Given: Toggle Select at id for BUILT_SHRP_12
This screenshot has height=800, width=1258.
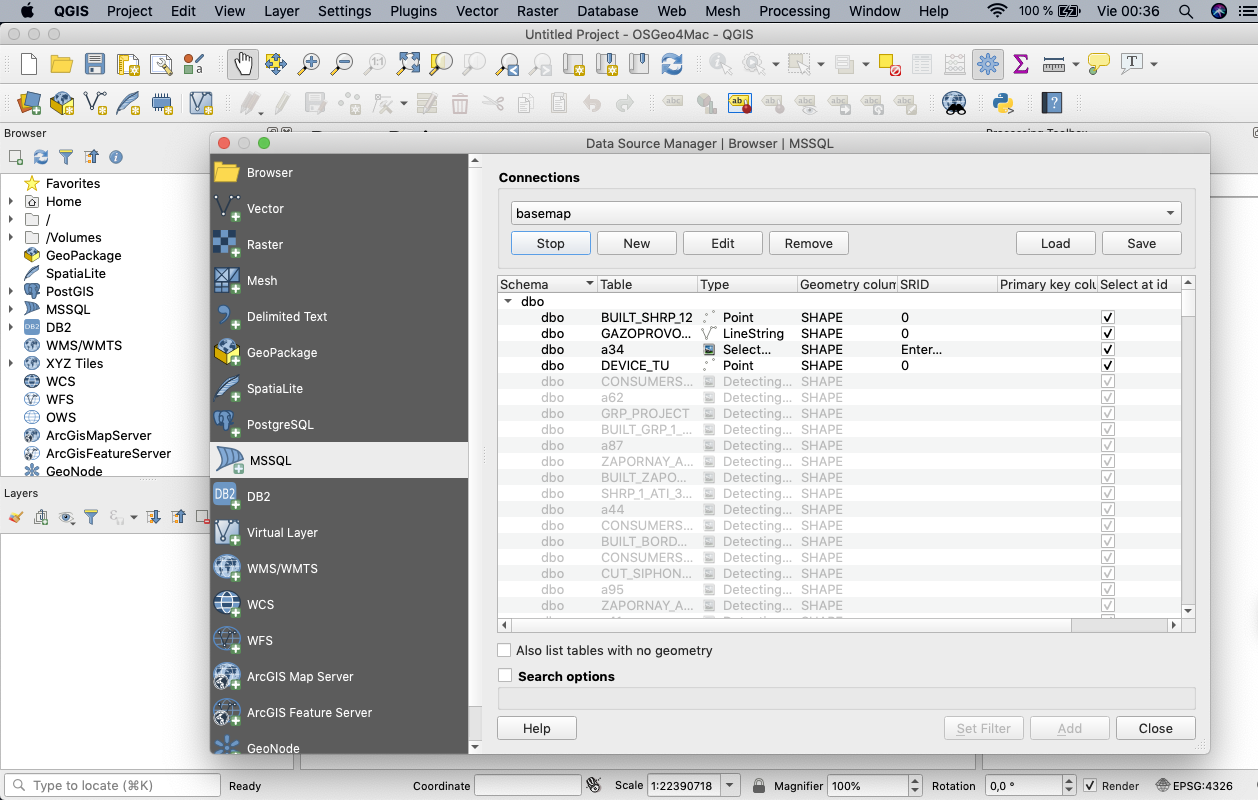Looking at the screenshot, I should [1107, 317].
